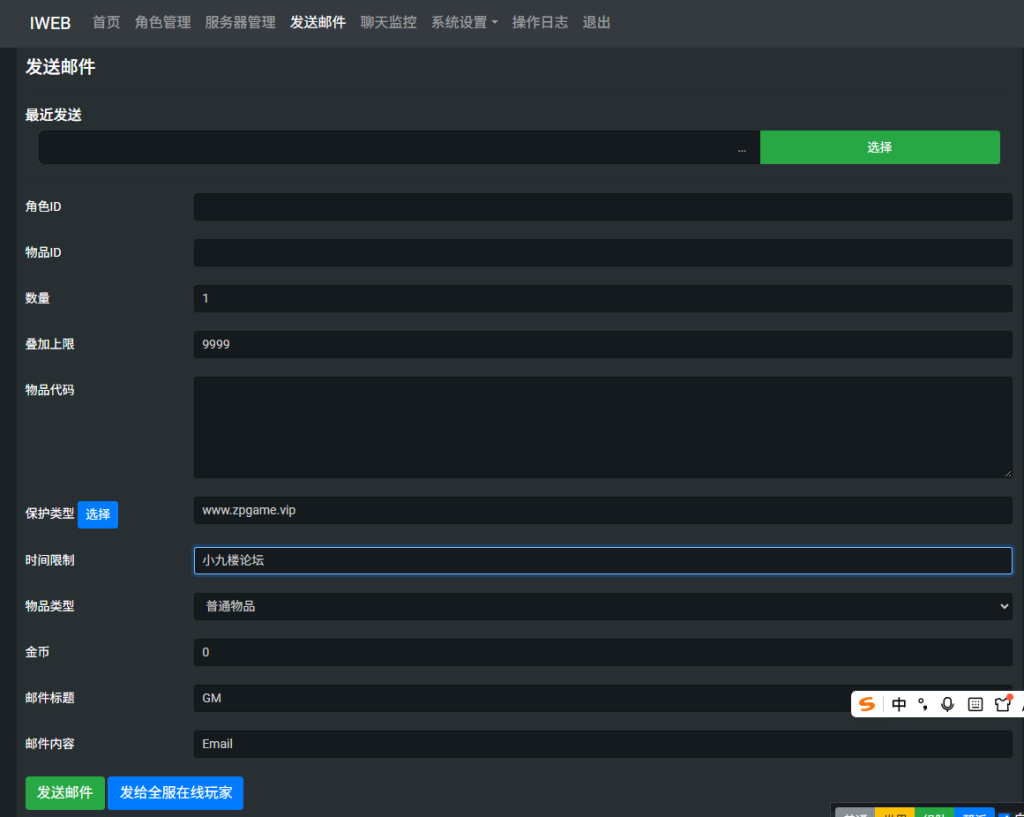Click the 金币 label

click(x=37, y=652)
